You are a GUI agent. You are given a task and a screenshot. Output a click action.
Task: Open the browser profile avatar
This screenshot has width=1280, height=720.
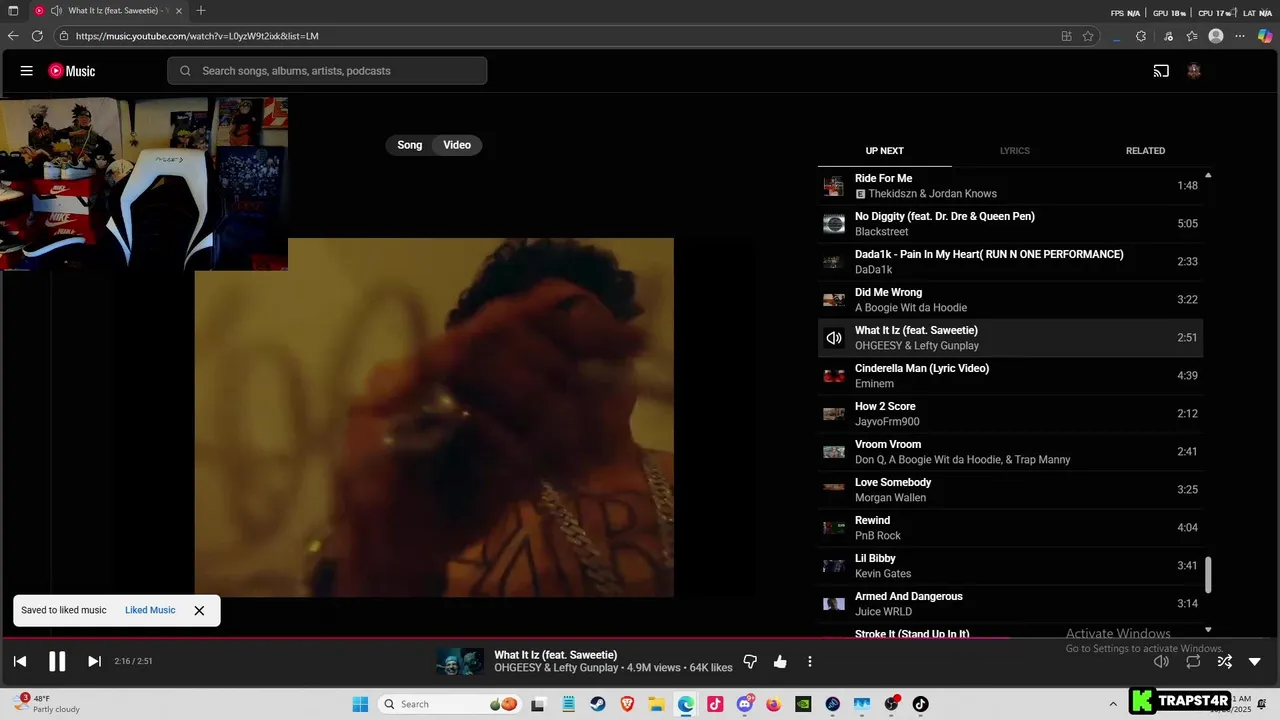1216,36
